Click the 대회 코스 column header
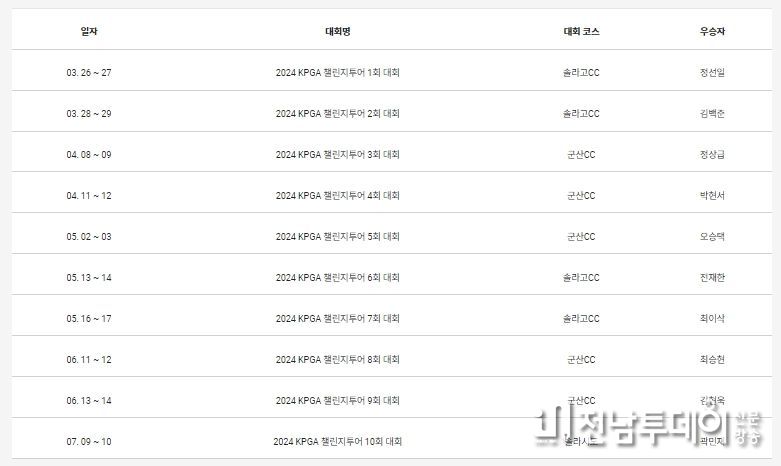 [x=581, y=31]
